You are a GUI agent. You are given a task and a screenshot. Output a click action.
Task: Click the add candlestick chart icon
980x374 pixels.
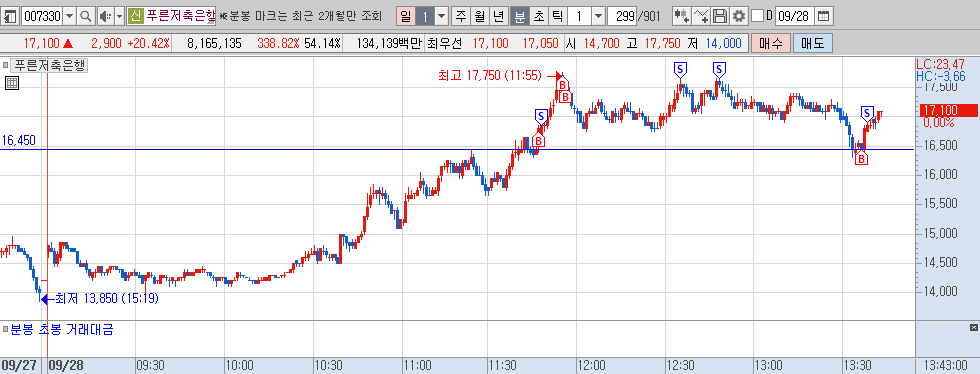coord(681,16)
